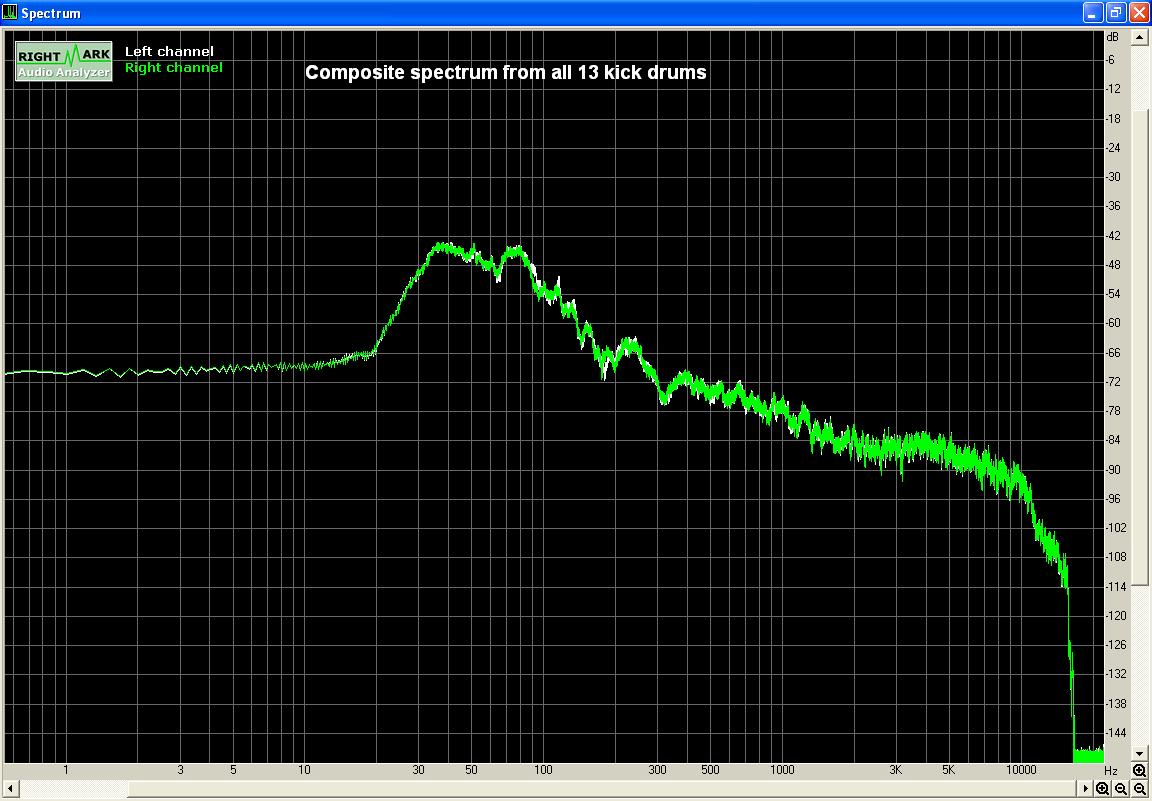Click the '-90' dB axis label
Image resolution: width=1152 pixels, height=801 pixels.
tap(1113, 470)
